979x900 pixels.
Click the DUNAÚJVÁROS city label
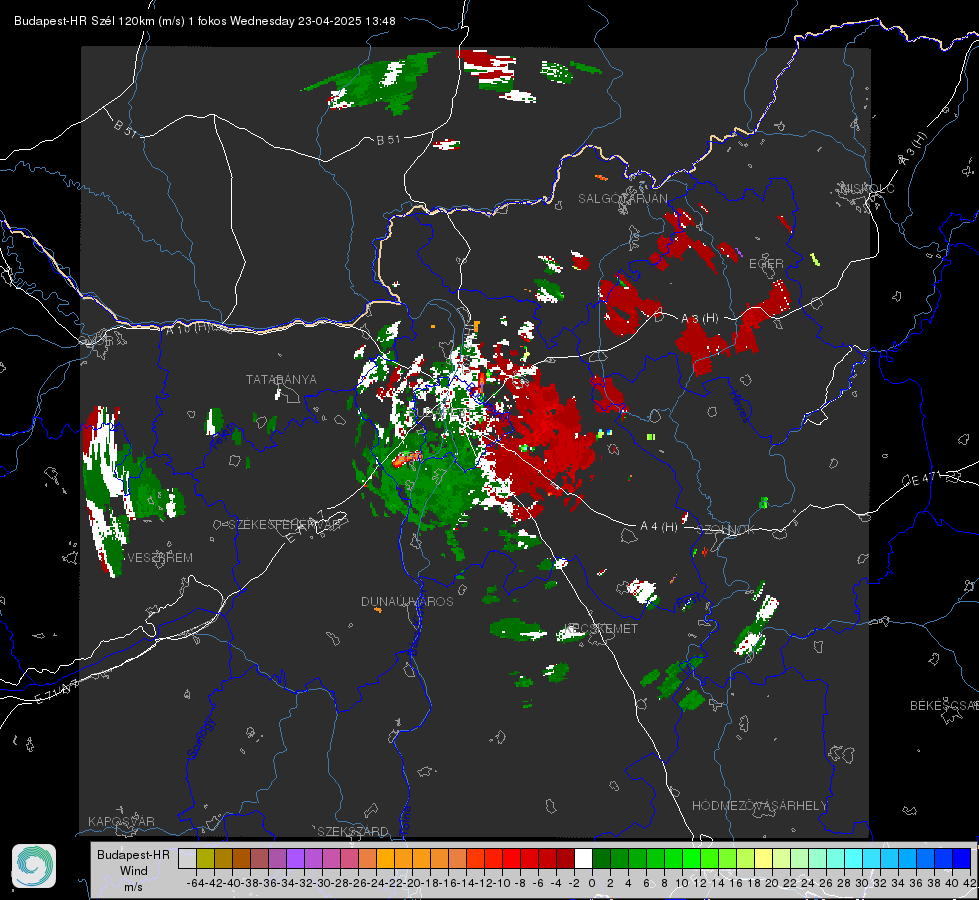pyautogui.click(x=407, y=601)
